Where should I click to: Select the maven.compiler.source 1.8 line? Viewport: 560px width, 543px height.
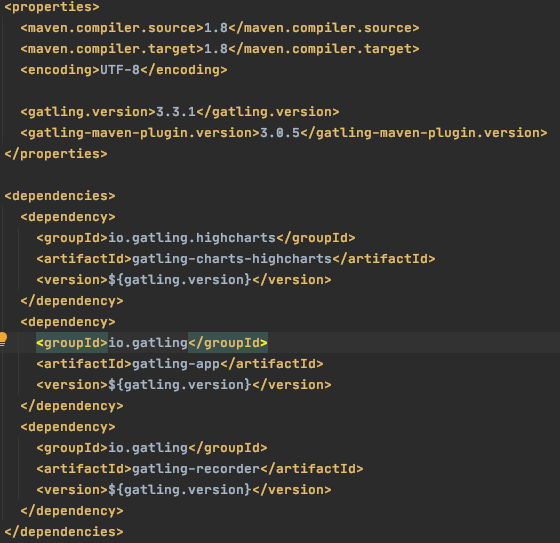(220, 28)
